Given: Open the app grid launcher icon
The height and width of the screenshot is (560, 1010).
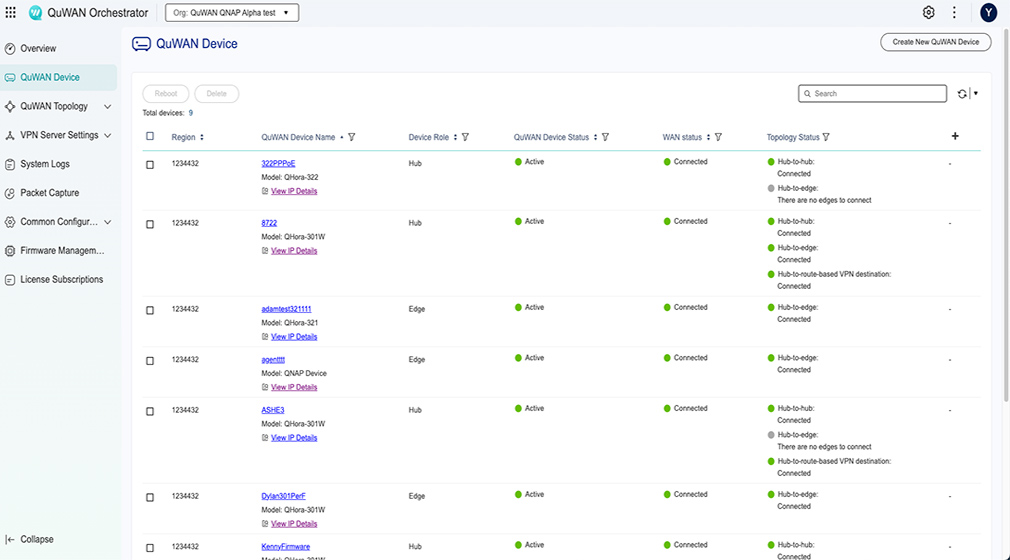Looking at the screenshot, I should 11,13.
